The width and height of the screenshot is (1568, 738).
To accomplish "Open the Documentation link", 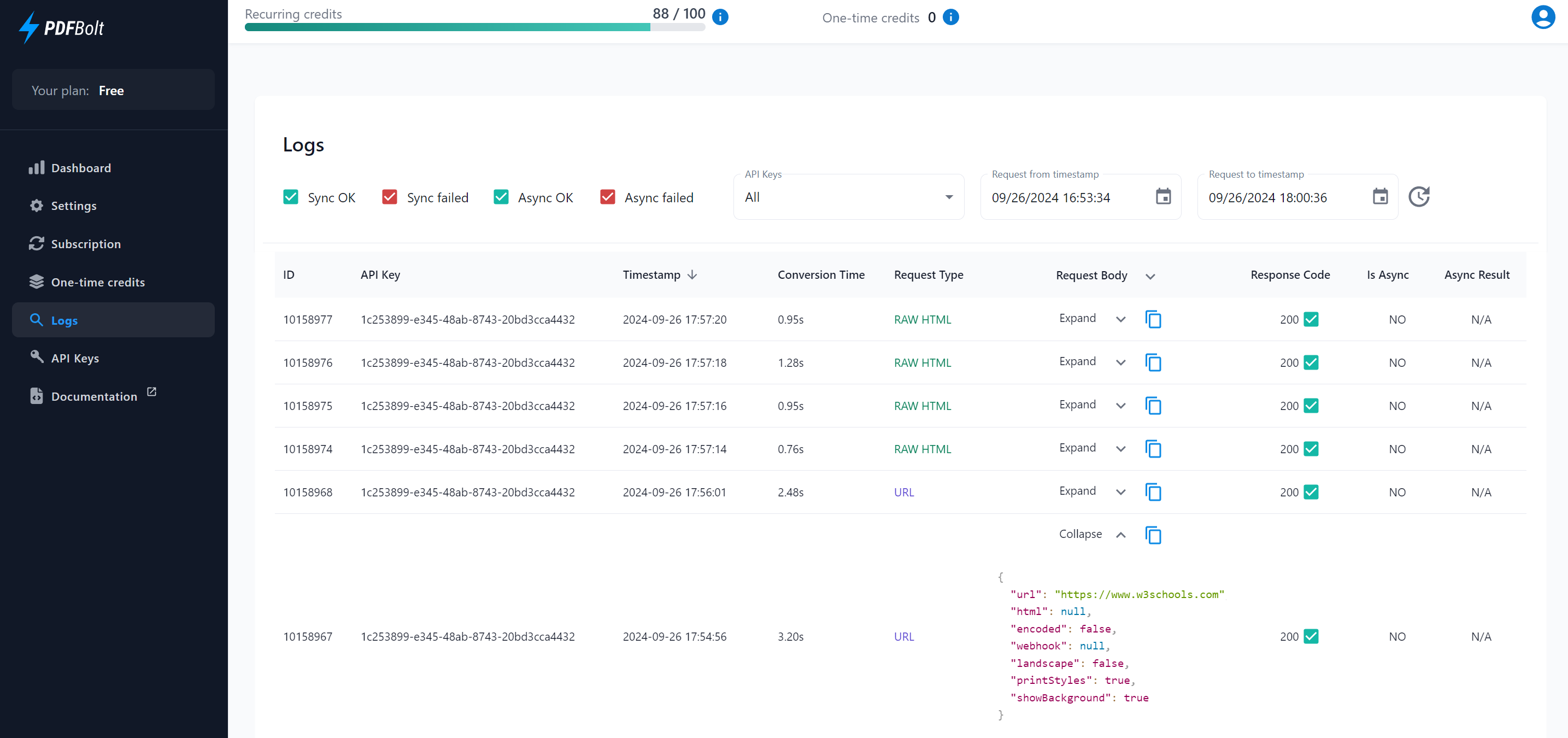I will (113, 396).
